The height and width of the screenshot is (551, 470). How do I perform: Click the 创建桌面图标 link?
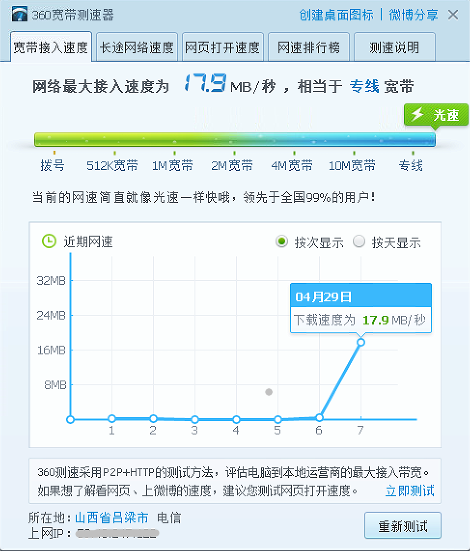[x=336, y=15]
